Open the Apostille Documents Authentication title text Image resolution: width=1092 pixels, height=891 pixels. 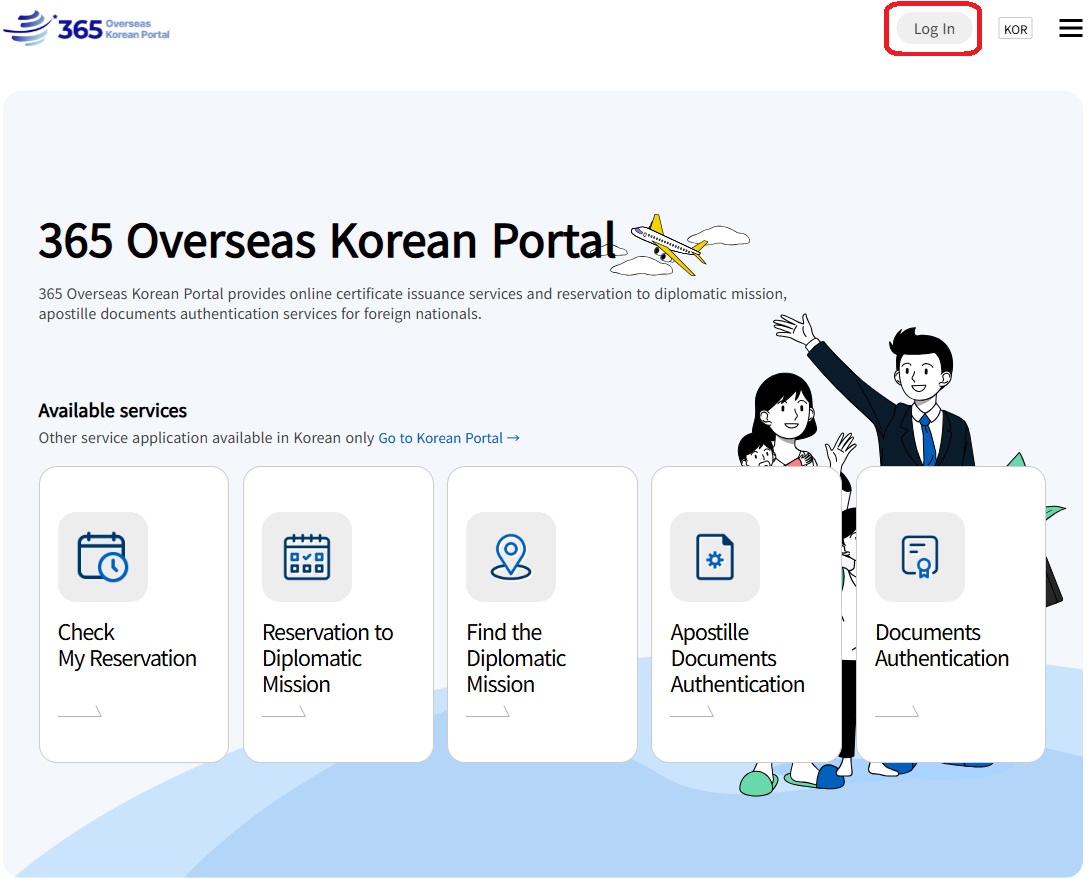coord(737,658)
